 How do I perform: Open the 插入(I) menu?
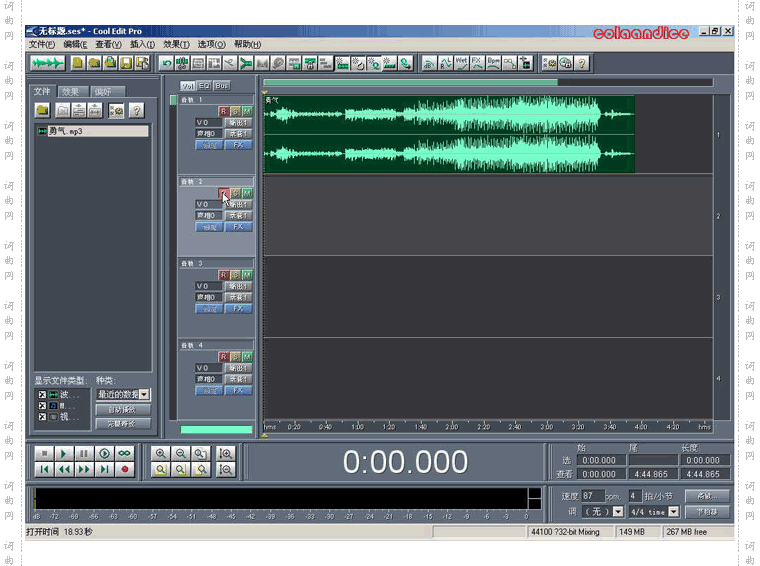142,45
